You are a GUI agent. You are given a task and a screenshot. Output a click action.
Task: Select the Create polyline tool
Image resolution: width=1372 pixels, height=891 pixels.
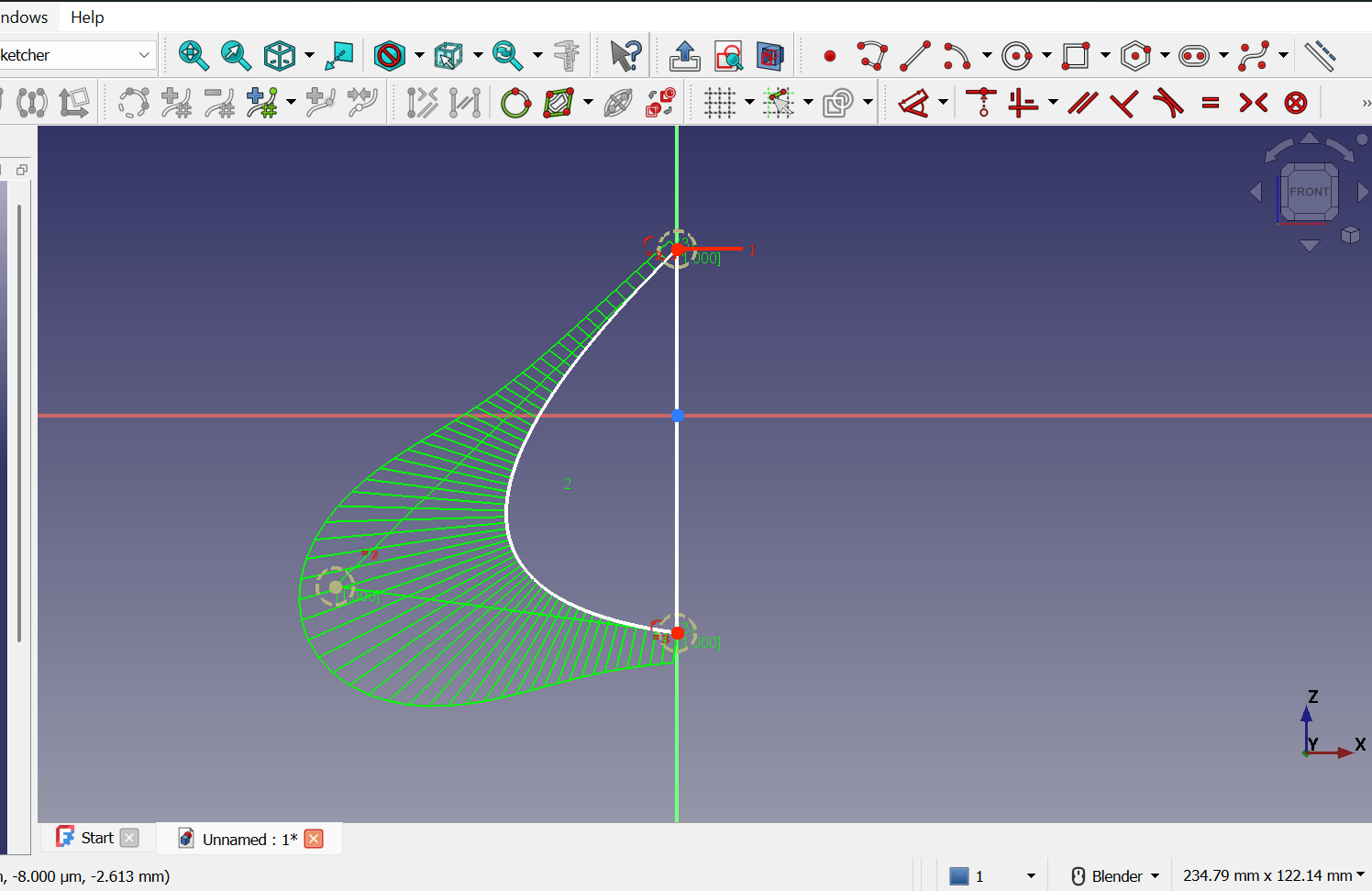click(872, 55)
